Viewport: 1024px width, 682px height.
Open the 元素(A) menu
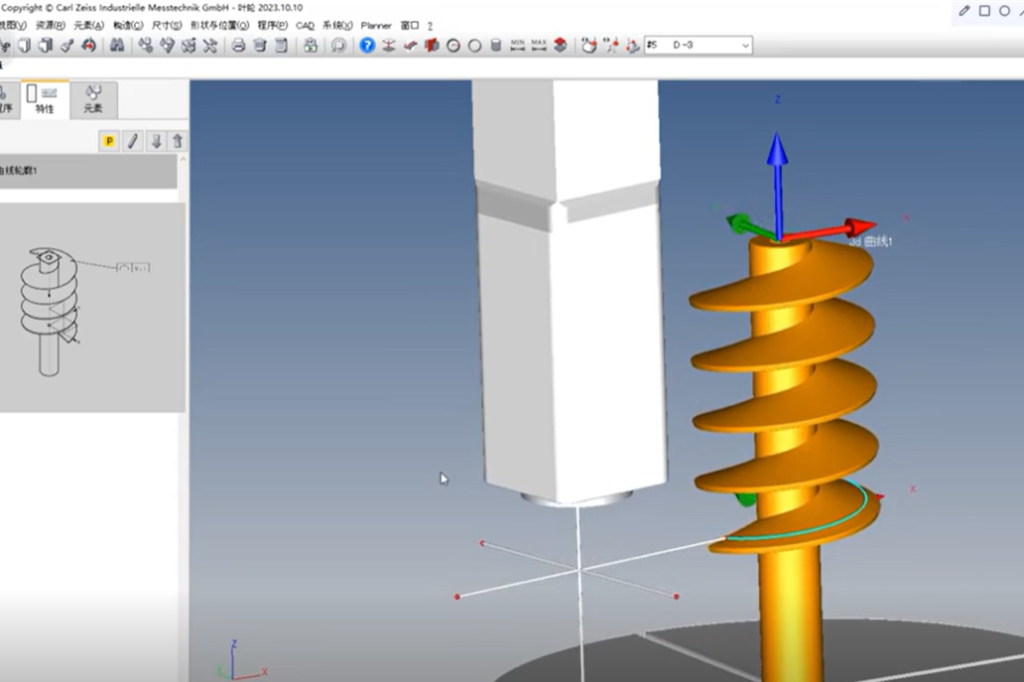[x=89, y=25]
